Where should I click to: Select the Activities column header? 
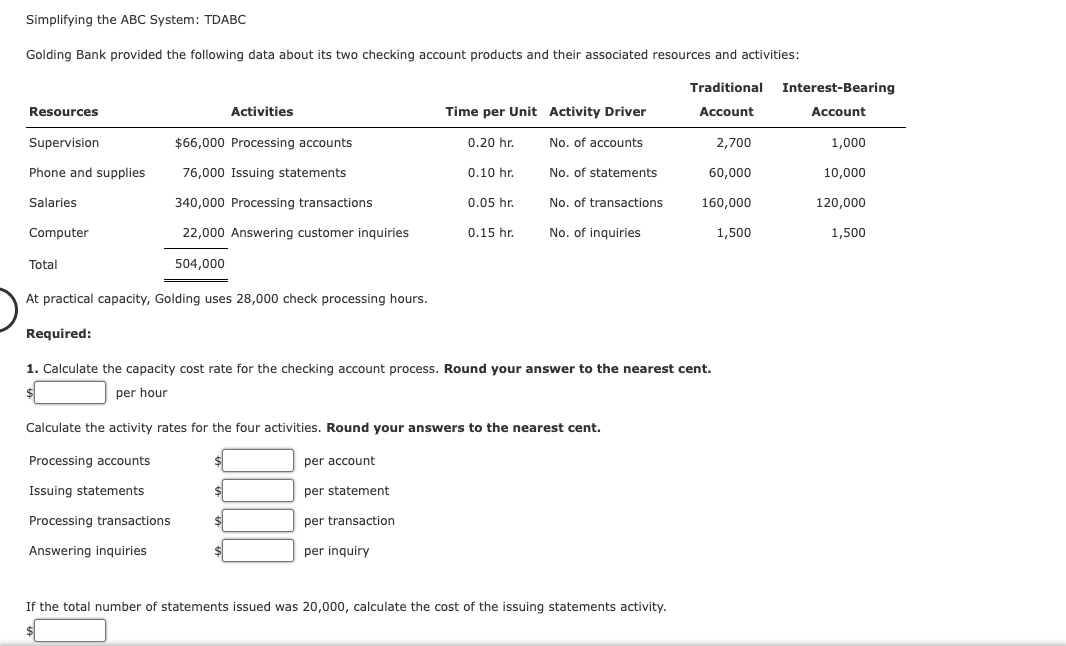click(260, 111)
